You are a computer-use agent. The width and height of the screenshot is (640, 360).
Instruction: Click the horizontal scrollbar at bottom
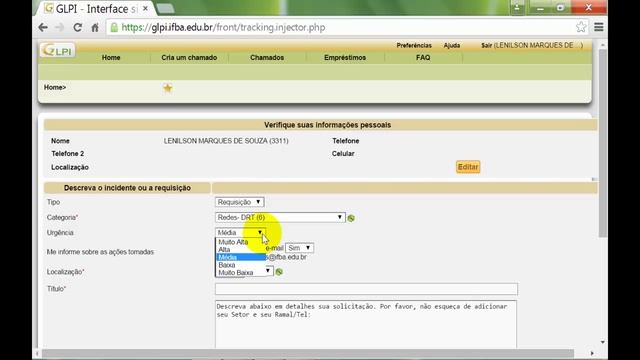pyautogui.click(x=308, y=353)
